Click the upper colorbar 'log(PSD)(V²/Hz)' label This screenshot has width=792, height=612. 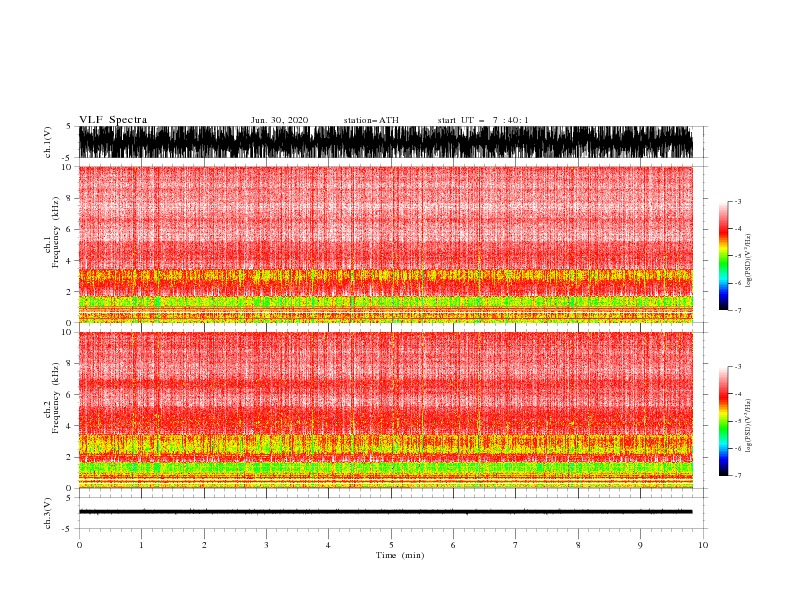[748, 261]
